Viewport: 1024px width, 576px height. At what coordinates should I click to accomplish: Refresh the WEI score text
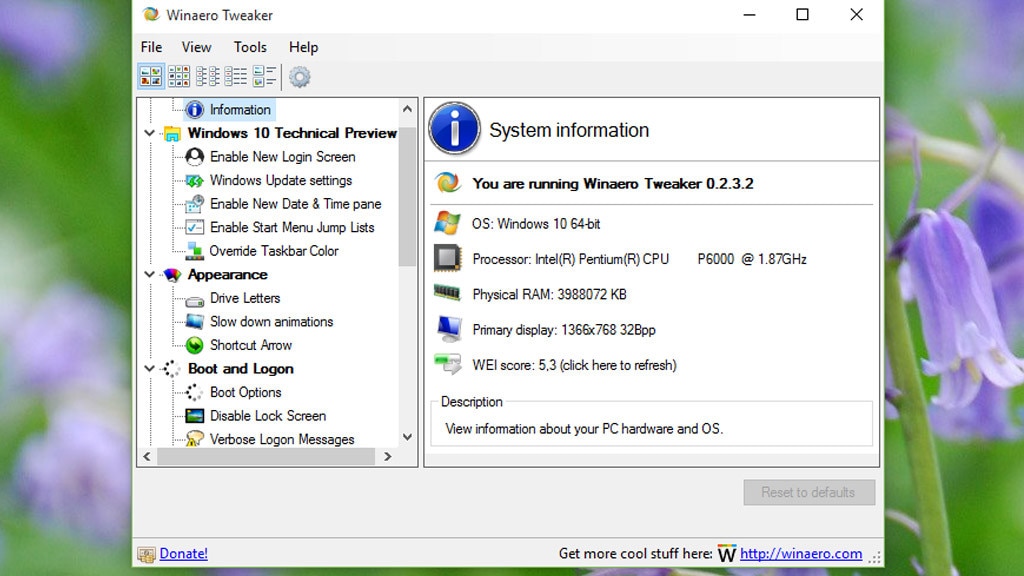[x=575, y=365]
